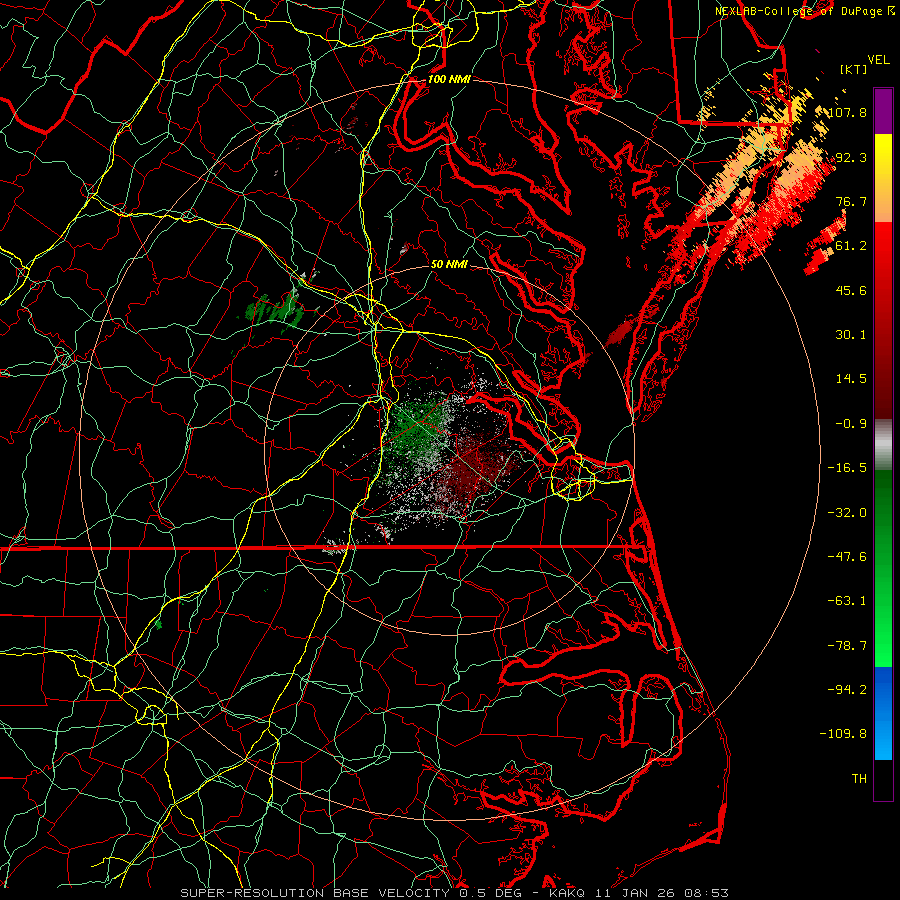Select the -32.0 legend value
900x900 pixels.
(847, 512)
